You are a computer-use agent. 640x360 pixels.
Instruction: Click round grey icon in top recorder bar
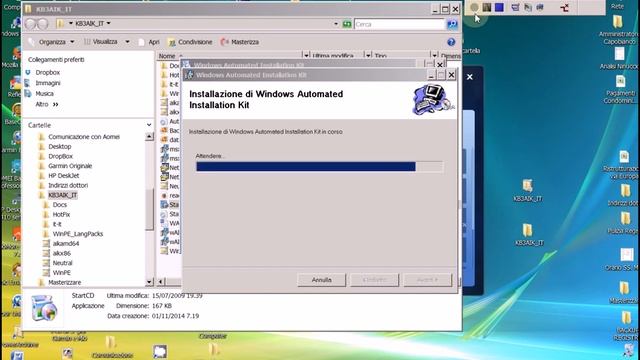coord(474,7)
